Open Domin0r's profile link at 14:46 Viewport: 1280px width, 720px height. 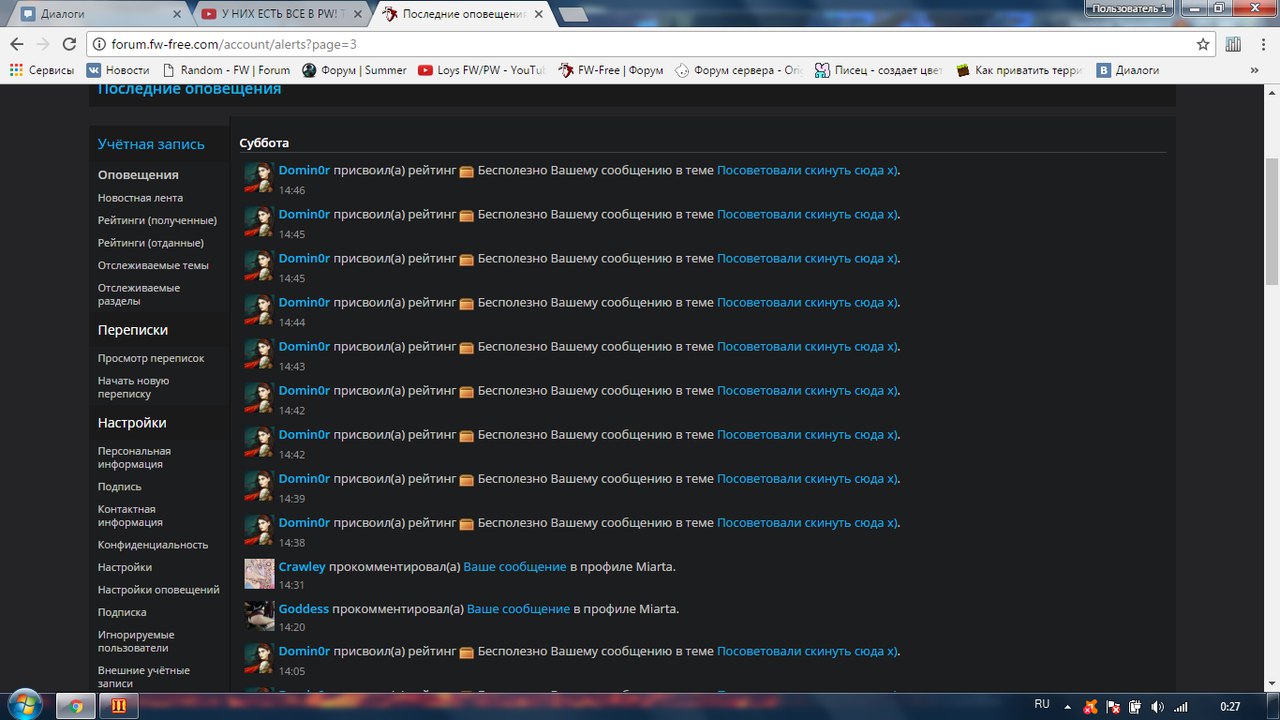pyautogui.click(x=304, y=170)
